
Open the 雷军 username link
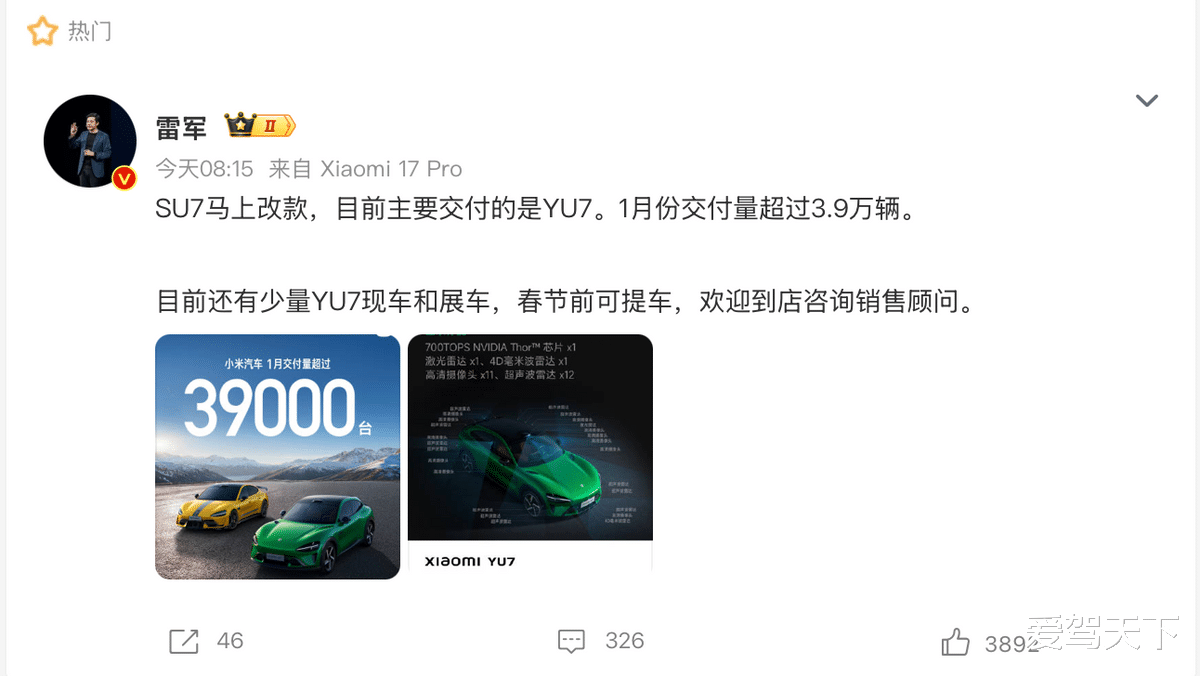[x=181, y=127]
